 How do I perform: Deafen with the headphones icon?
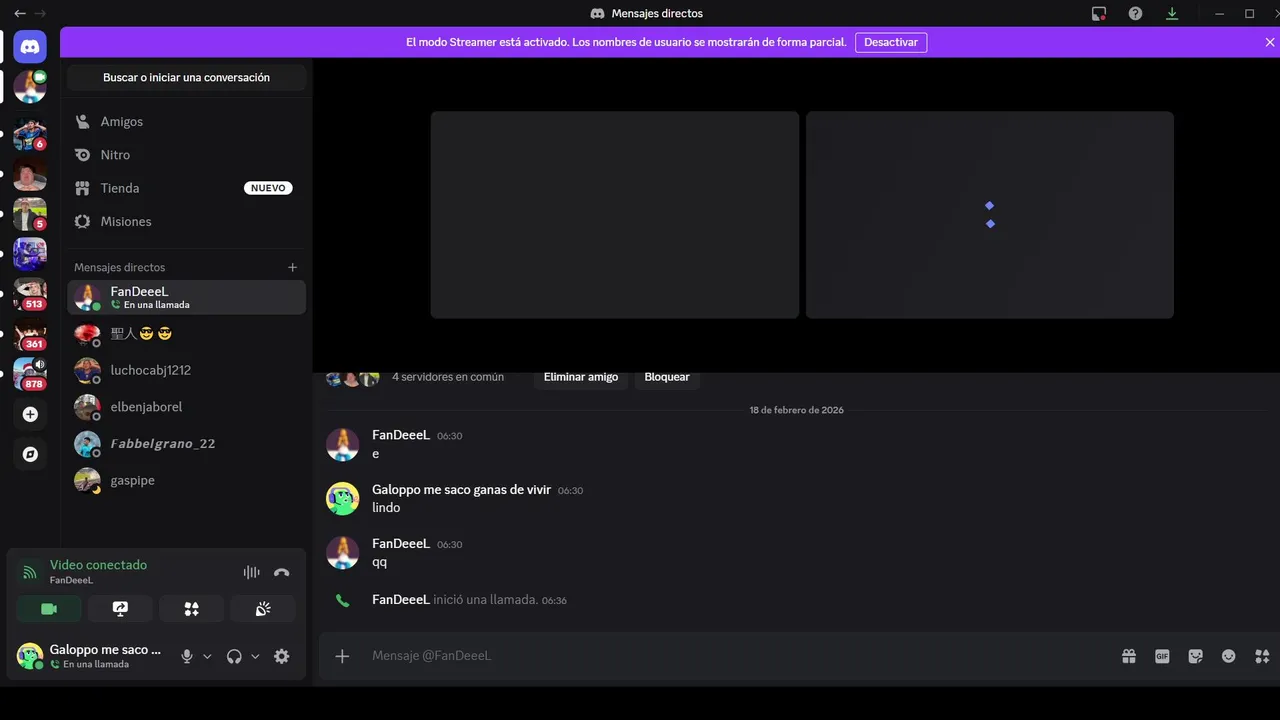(234, 656)
